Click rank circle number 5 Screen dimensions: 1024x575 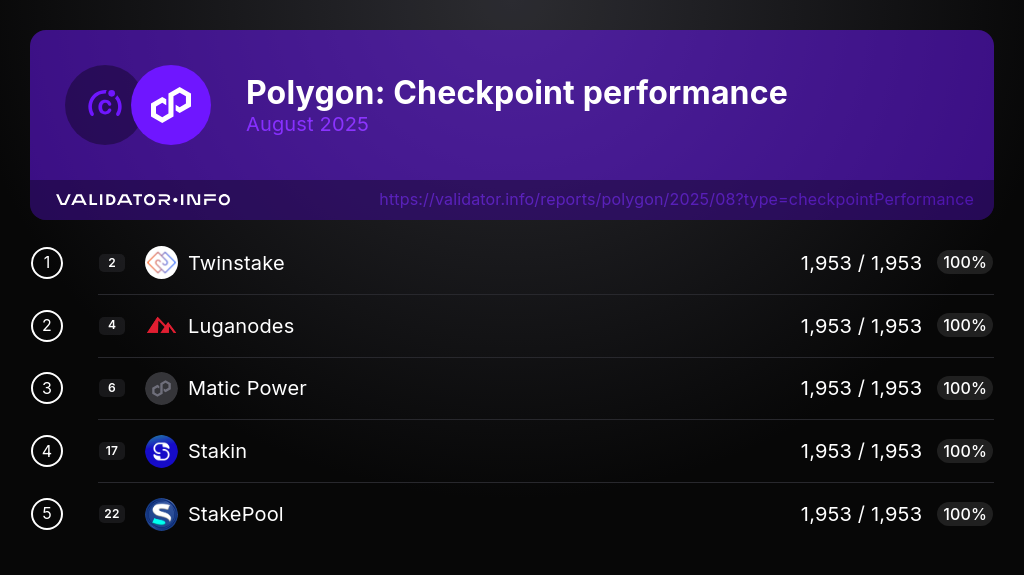coord(47,514)
